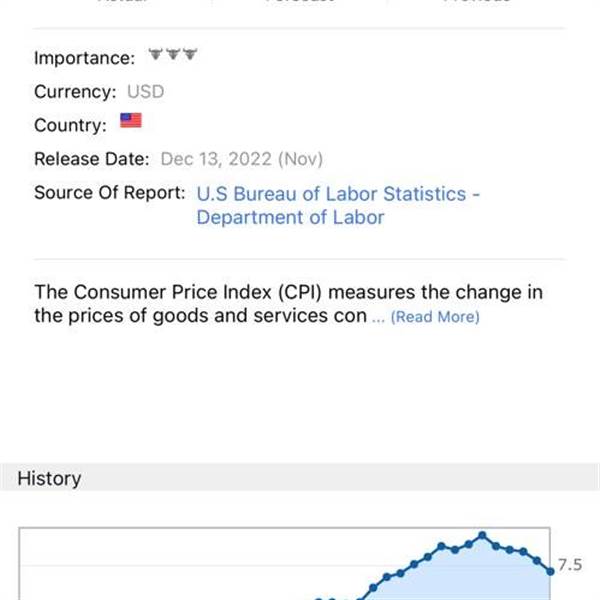Tap the Consumer Price Index description text
The image size is (600, 600).
pyautogui.click(x=289, y=304)
